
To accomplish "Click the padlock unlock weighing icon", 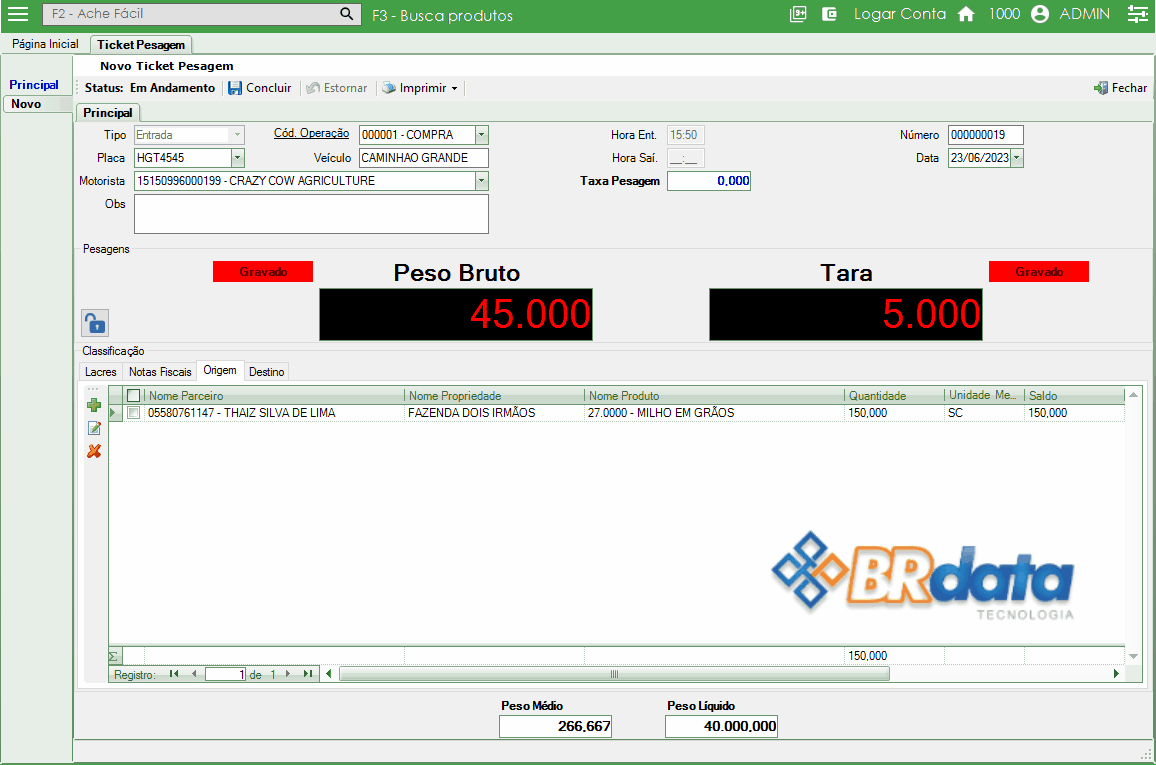I will click(x=94, y=323).
